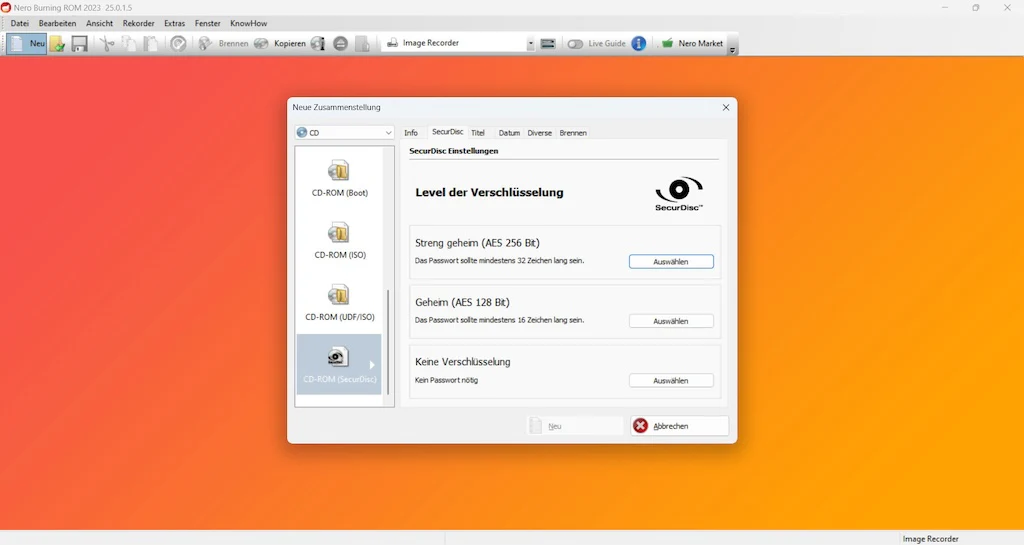This screenshot has height=545, width=1024.
Task: Select the CD-ROM (Boot) compilation type
Action: click(x=340, y=178)
